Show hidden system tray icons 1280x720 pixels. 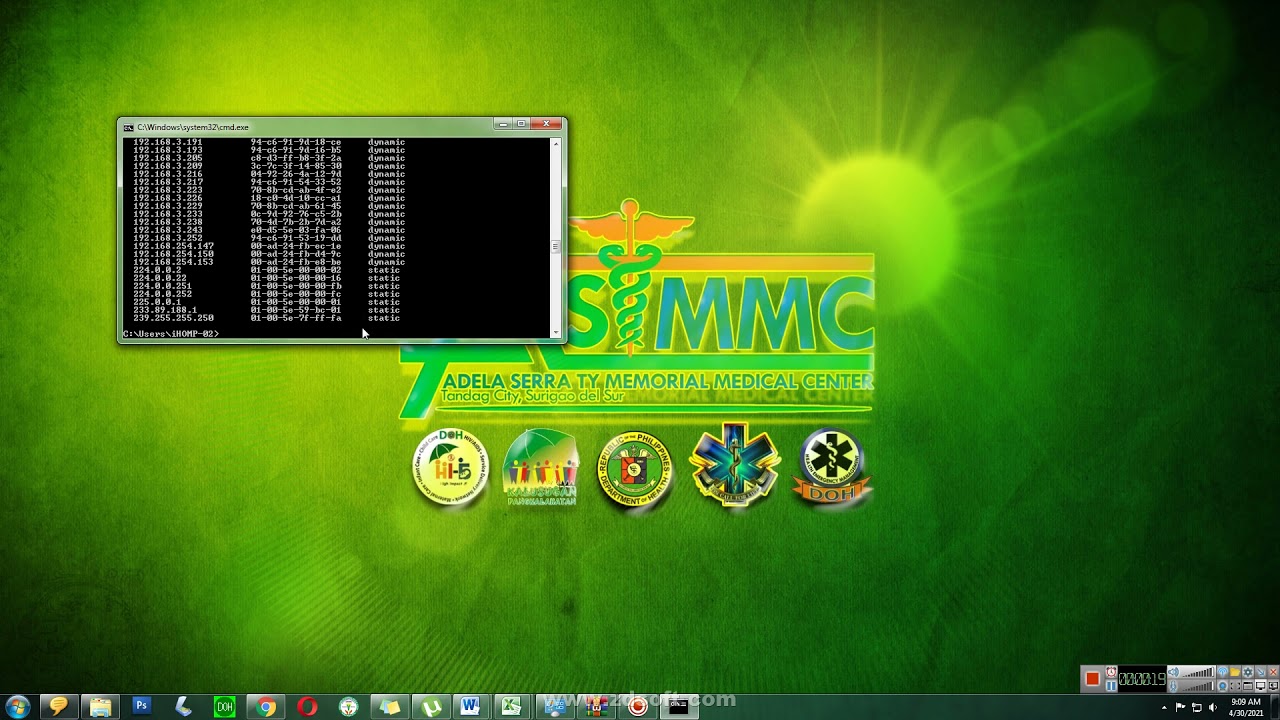coord(1164,707)
